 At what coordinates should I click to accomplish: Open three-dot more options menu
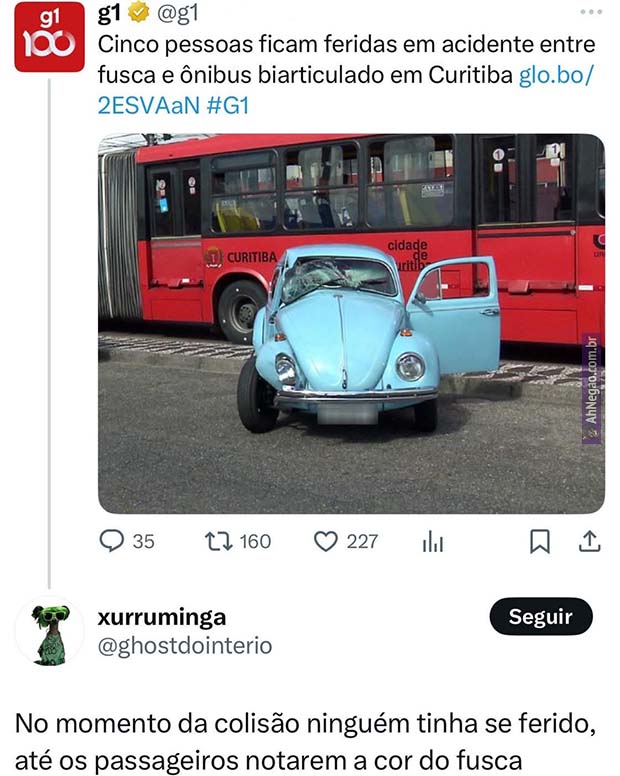591,13
